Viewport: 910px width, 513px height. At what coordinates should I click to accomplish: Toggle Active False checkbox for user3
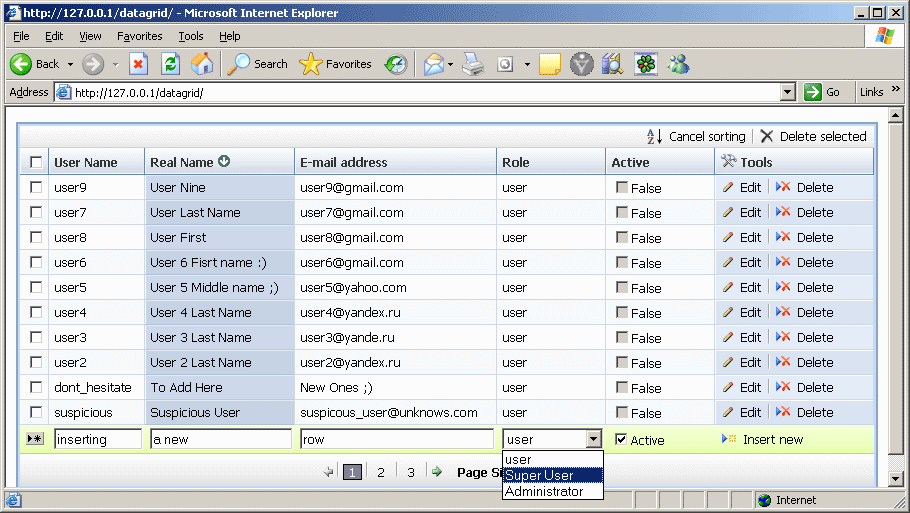[622, 337]
